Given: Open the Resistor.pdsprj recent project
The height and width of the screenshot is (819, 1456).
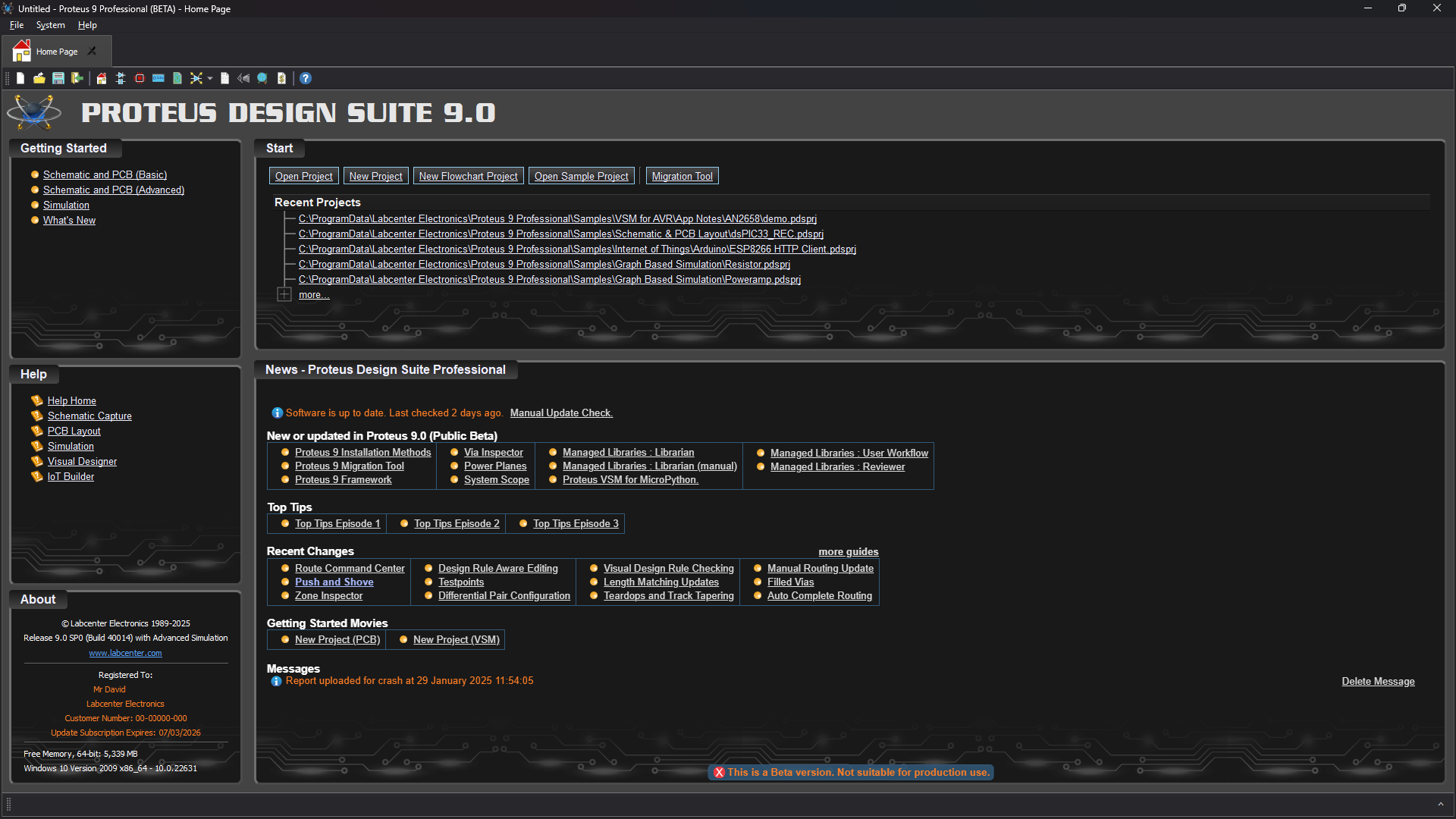Looking at the screenshot, I should [x=544, y=264].
